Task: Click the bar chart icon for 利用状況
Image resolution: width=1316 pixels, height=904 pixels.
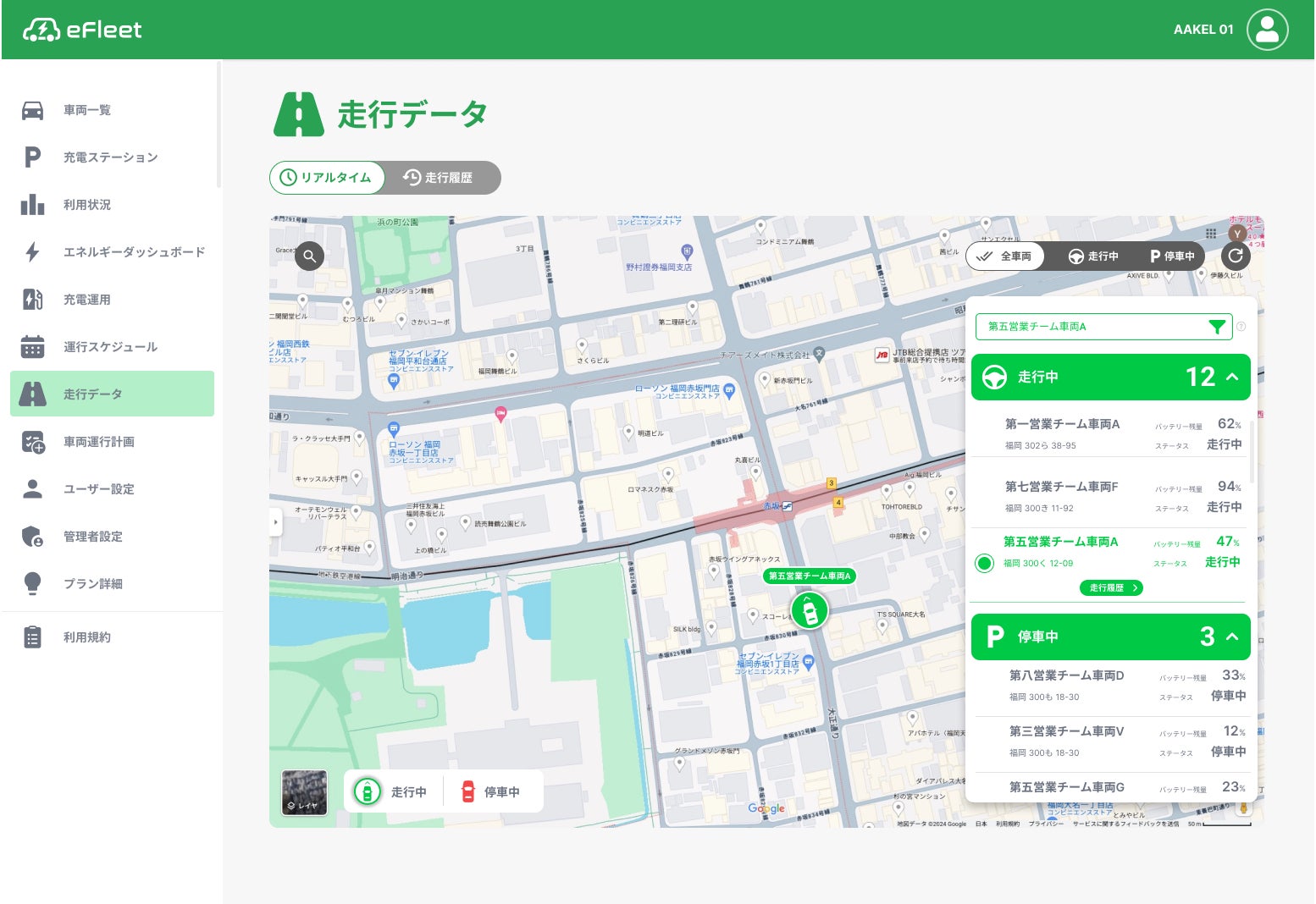Action: (32, 205)
